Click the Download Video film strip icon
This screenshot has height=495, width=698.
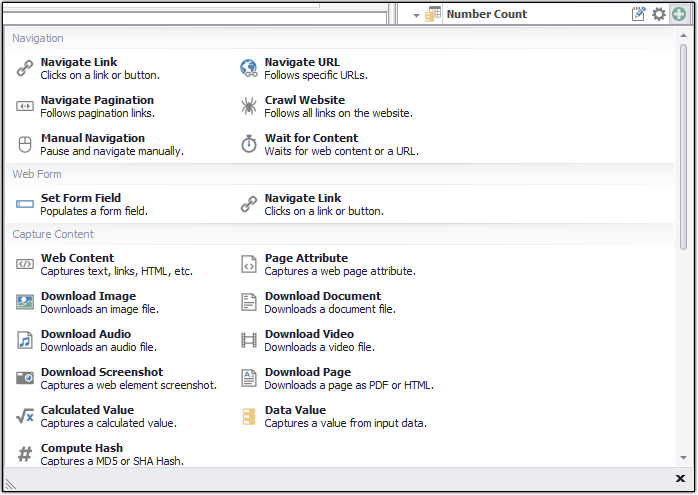[249, 340]
